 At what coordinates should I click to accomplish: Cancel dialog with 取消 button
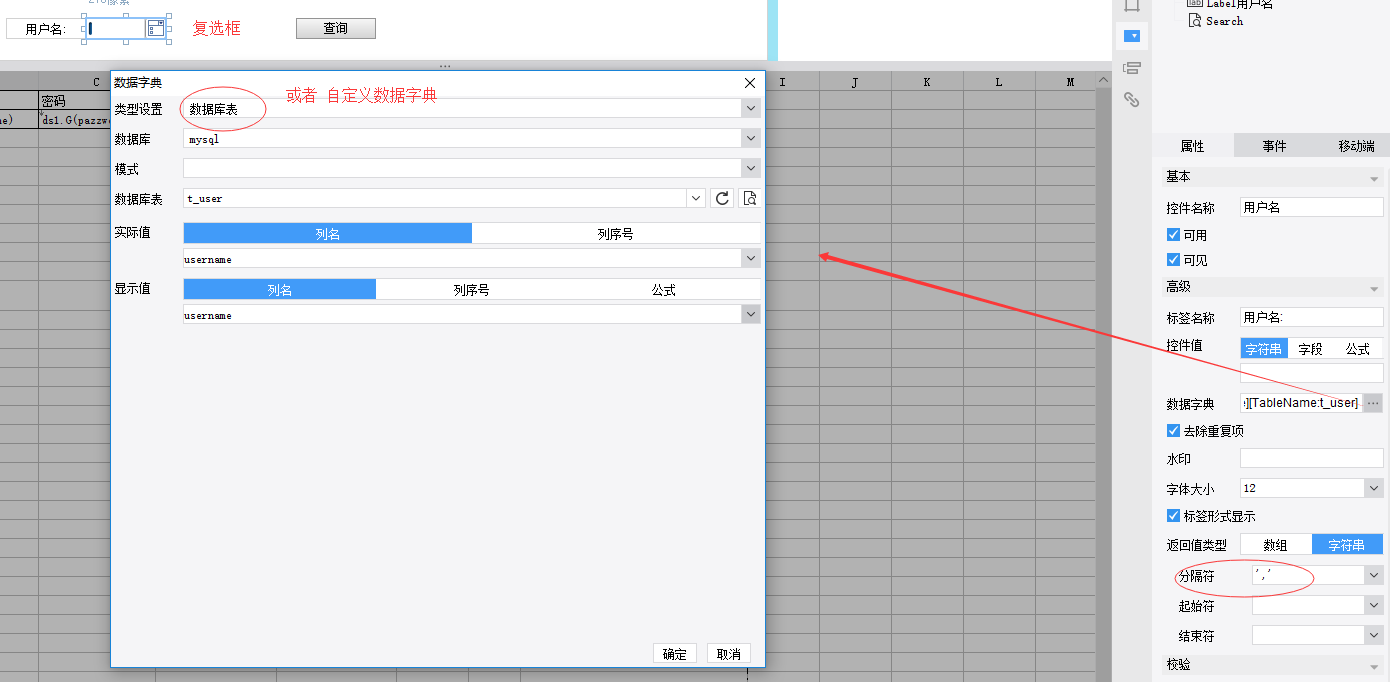[x=729, y=654]
